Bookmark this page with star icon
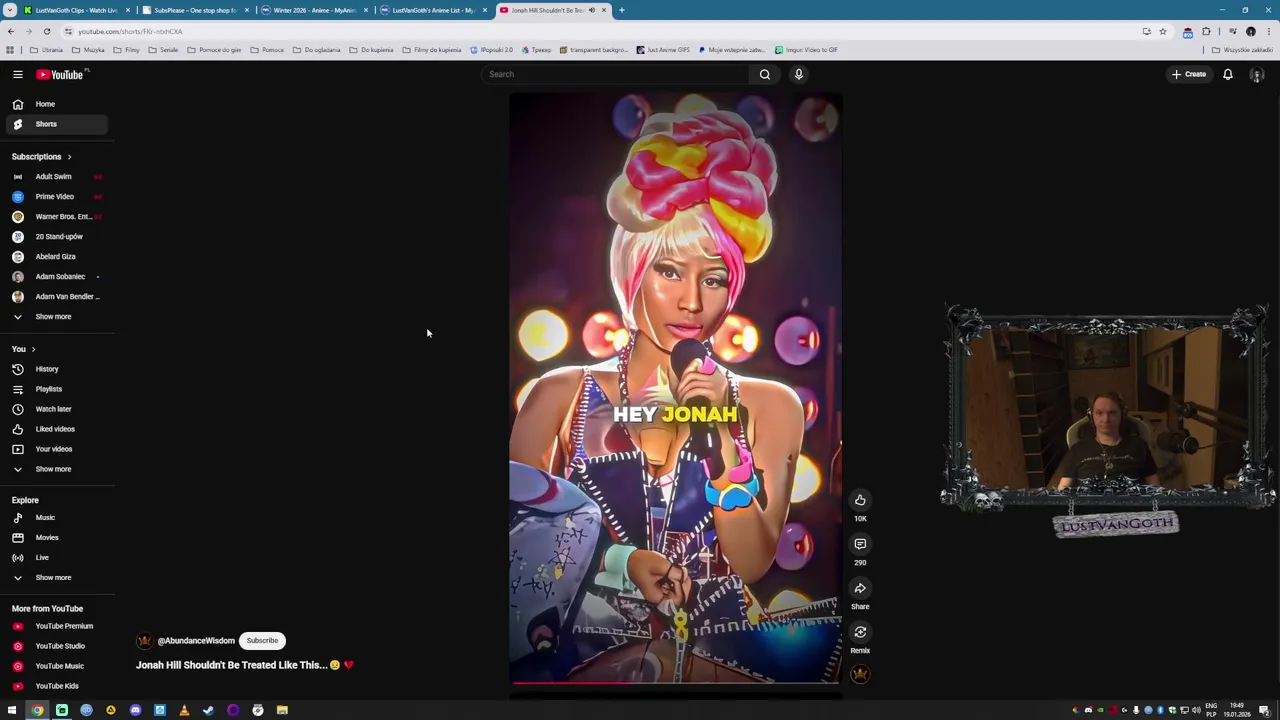Viewport: 1280px width, 720px height. (x=1162, y=31)
